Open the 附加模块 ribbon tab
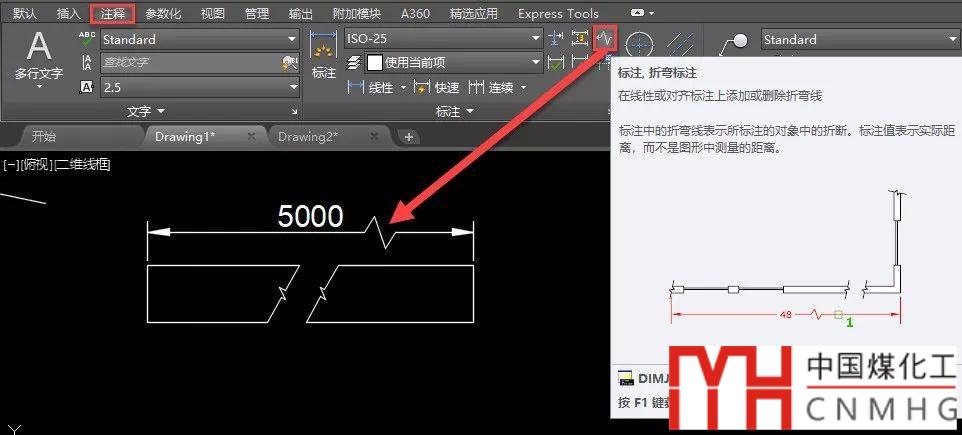The width and height of the screenshot is (962, 435). pos(356,13)
